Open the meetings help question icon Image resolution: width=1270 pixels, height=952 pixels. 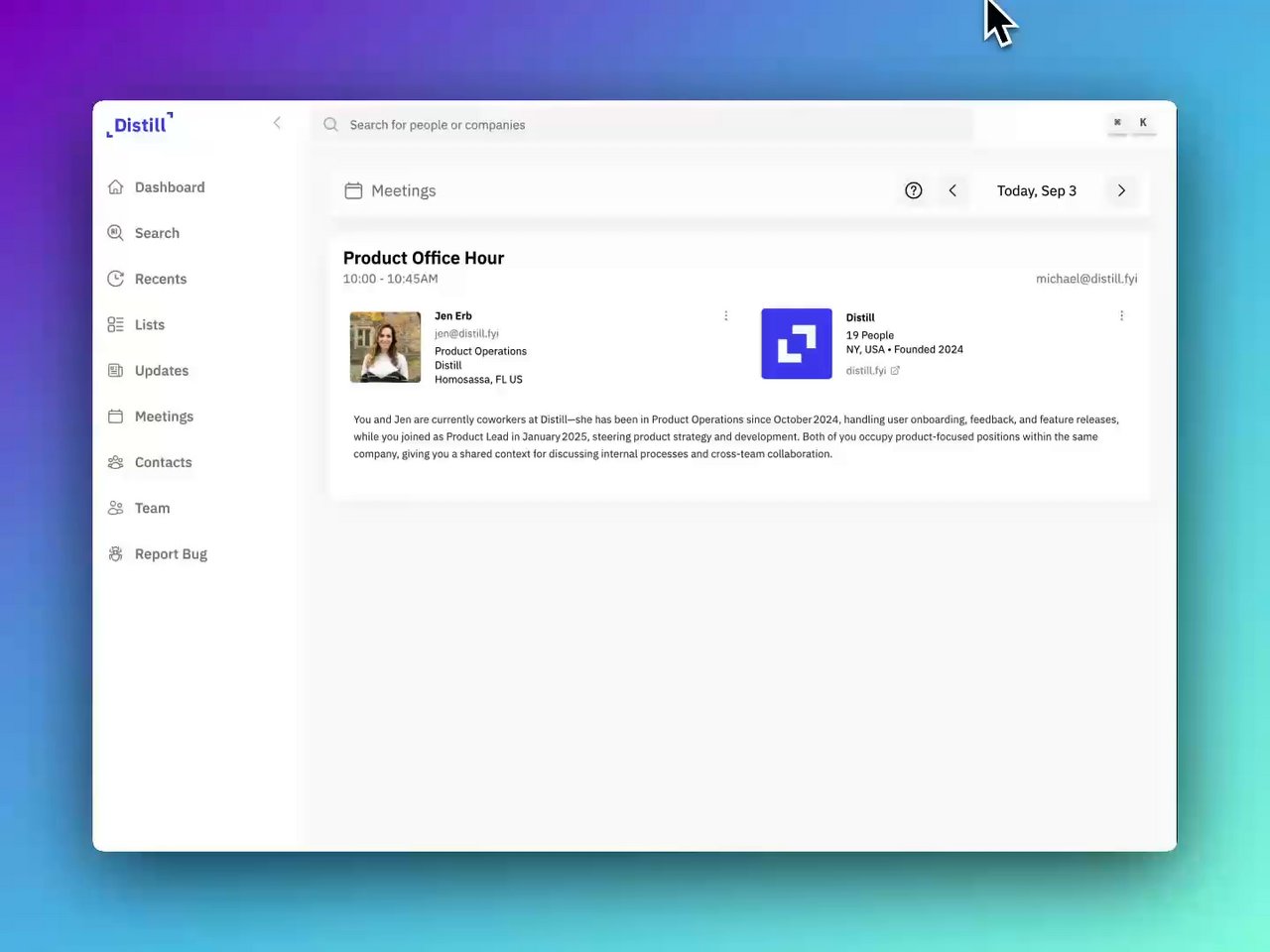coord(914,190)
